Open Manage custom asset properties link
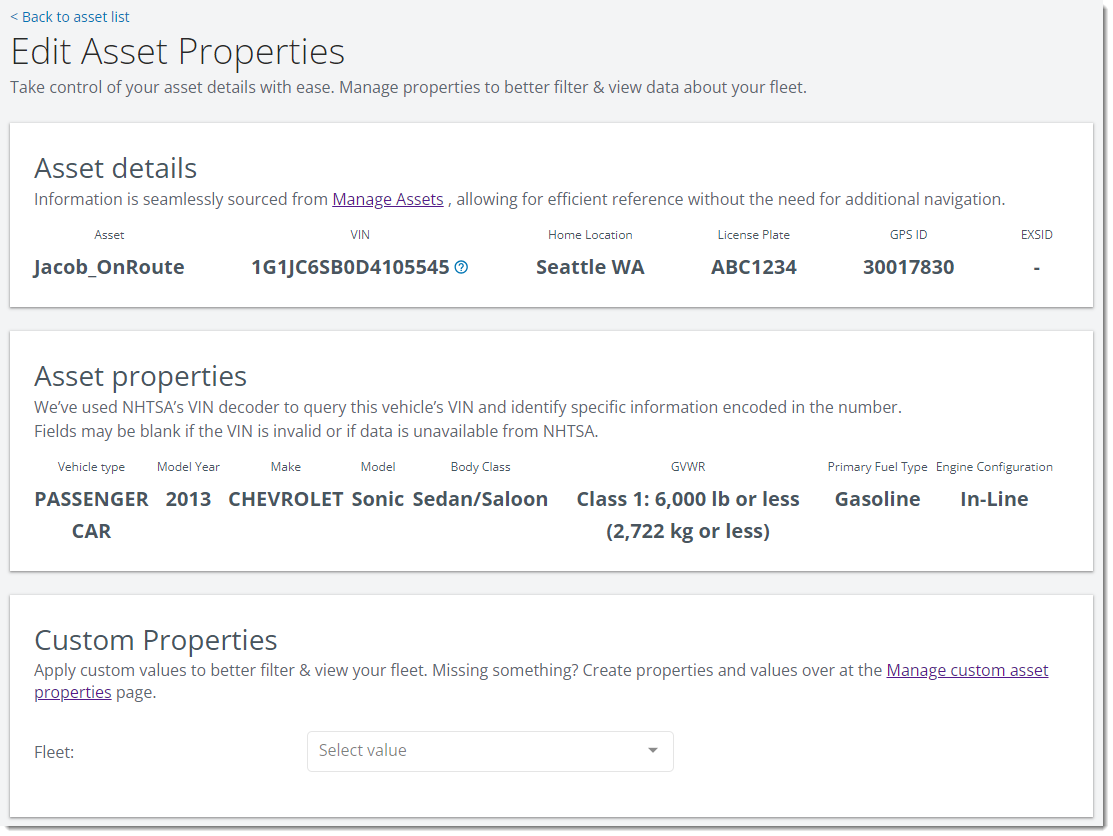This screenshot has width=1113, height=836. tap(541, 681)
